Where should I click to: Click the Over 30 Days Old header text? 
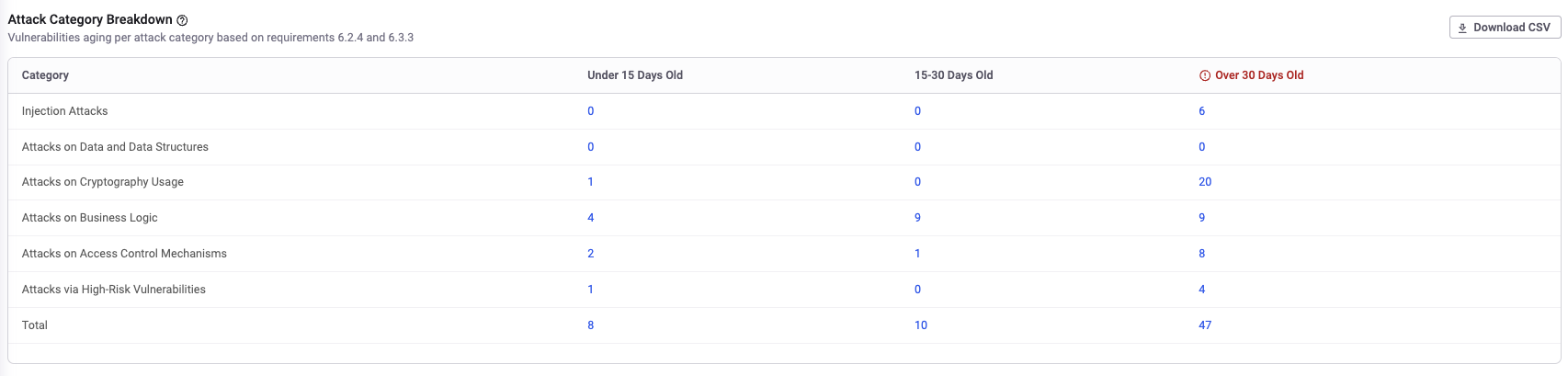pyautogui.click(x=1259, y=75)
